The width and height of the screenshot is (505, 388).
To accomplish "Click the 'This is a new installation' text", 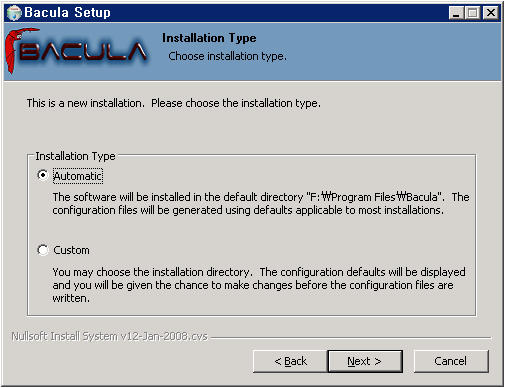I will [x=174, y=103].
